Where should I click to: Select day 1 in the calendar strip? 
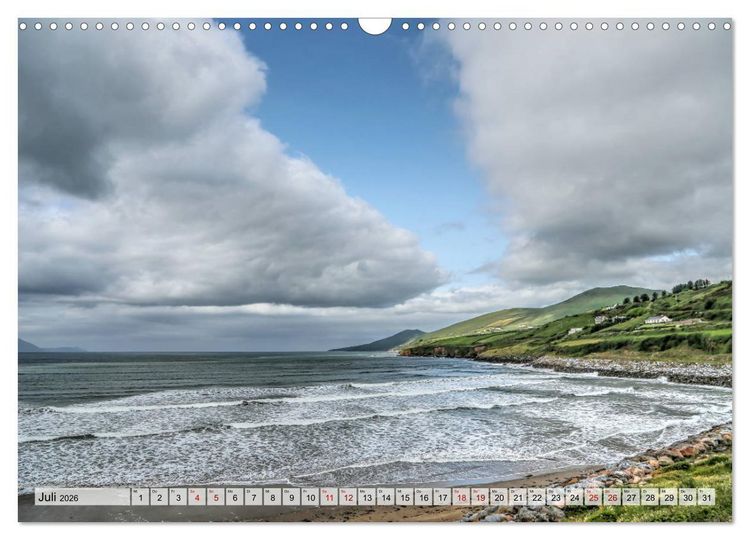coord(140,496)
